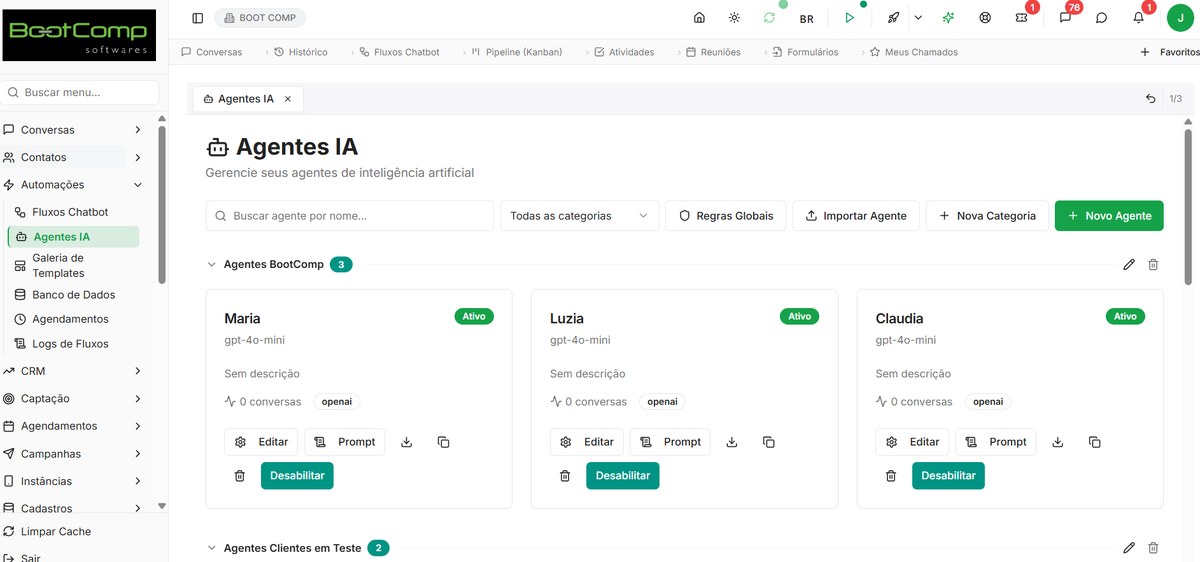This screenshot has width=1200, height=562.
Task: Duplicate the Luzia agent
Action: coord(769,442)
